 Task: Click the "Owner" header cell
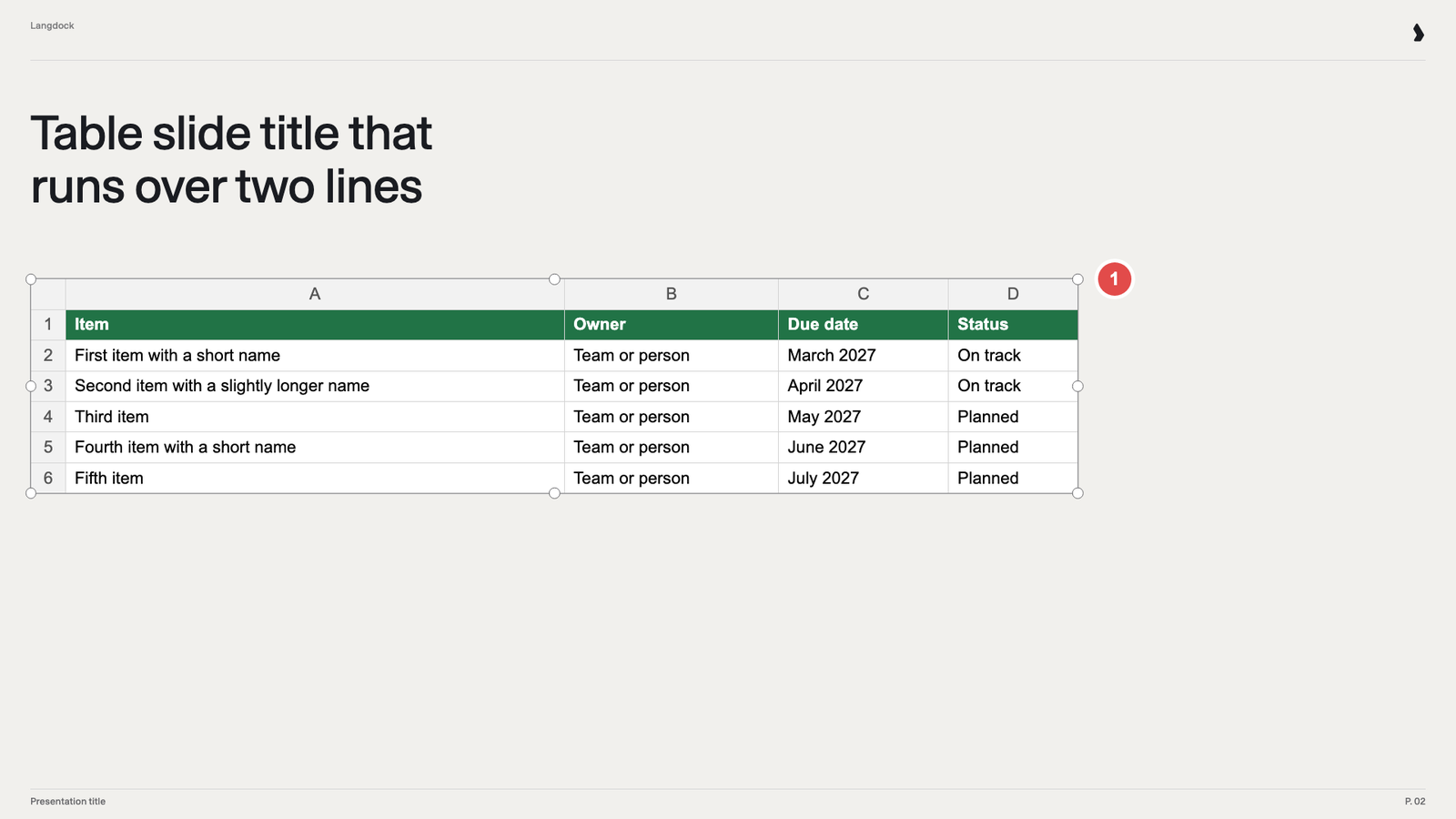672,325
